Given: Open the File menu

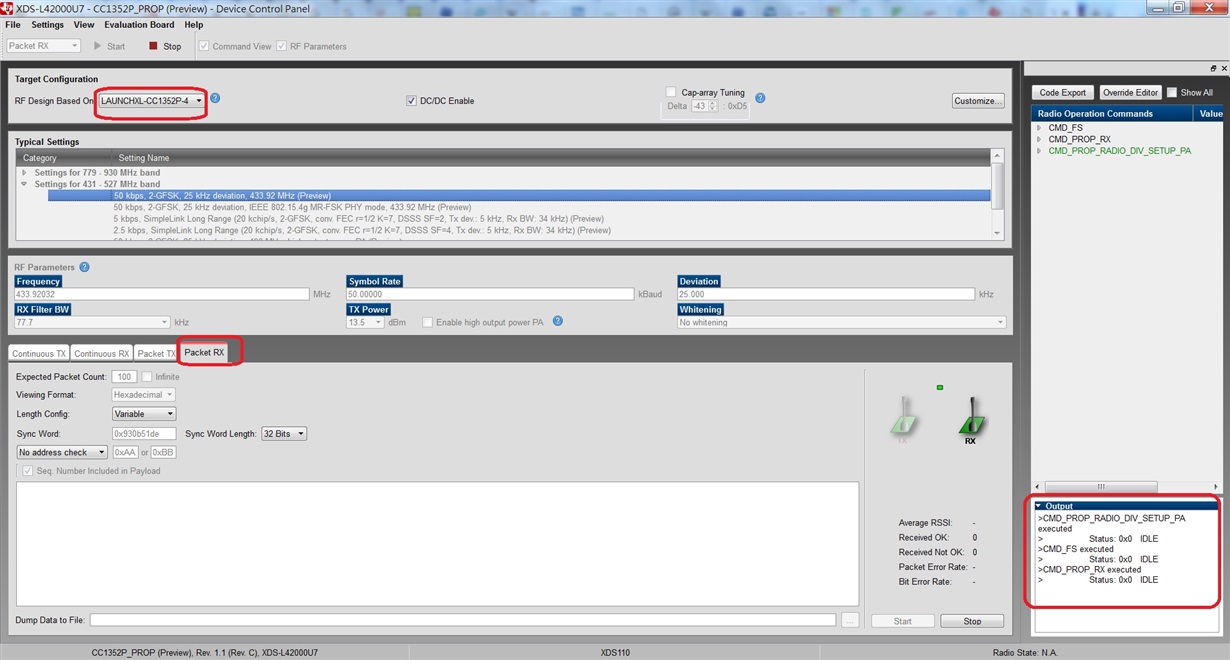Looking at the screenshot, I should (13, 25).
